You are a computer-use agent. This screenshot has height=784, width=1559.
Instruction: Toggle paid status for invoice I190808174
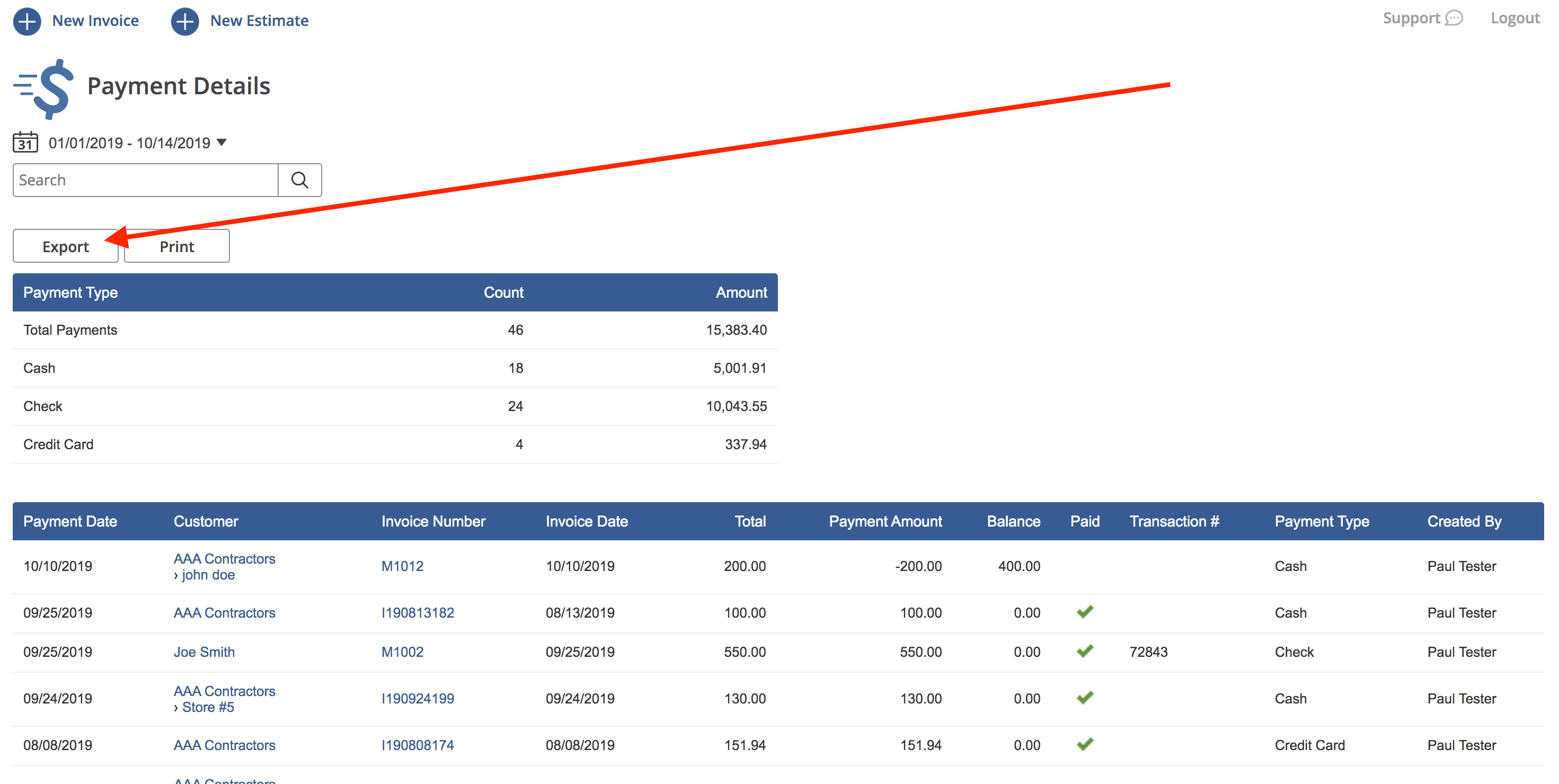1085,744
